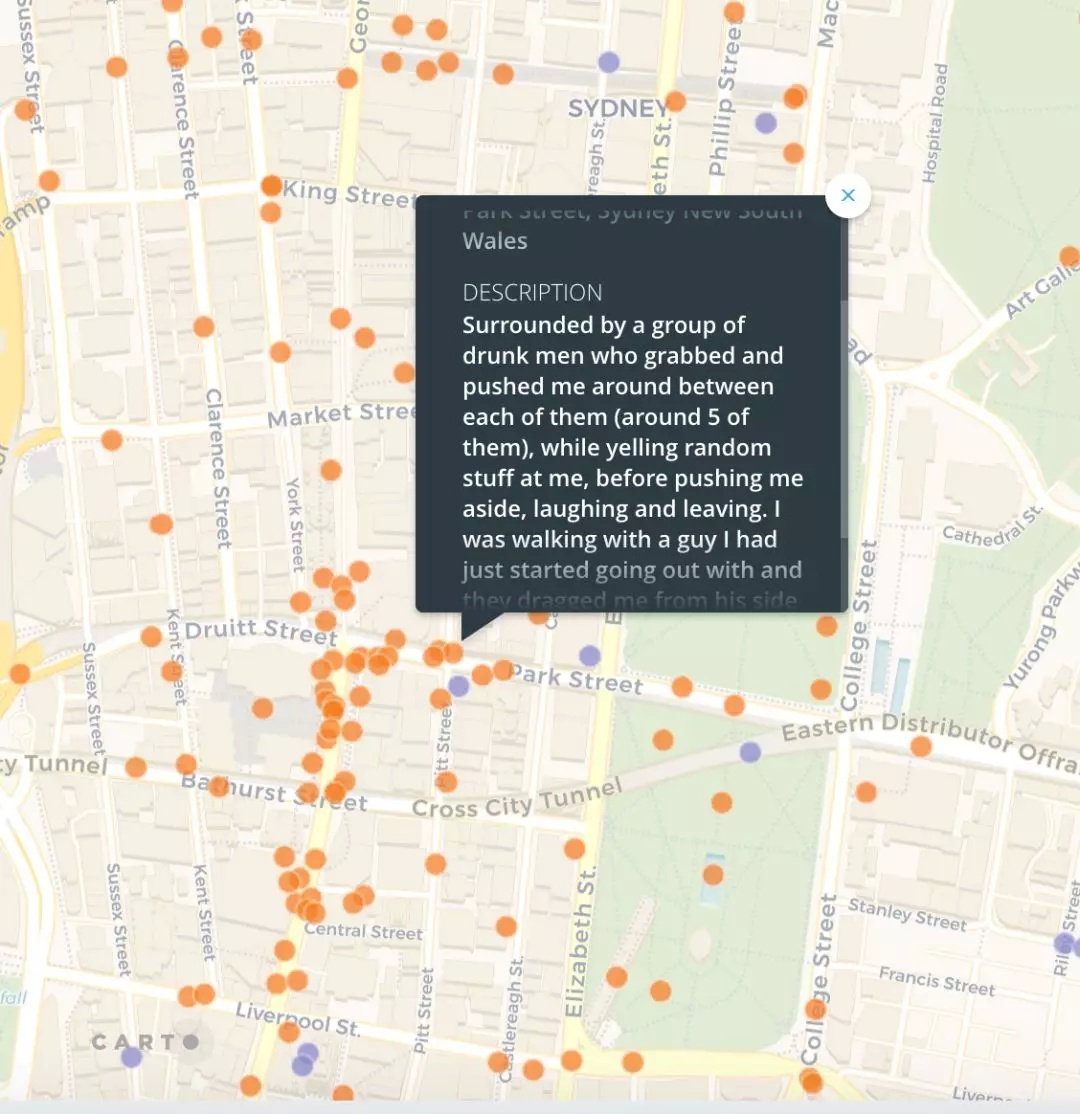Click the orange marker on Market Street near Sussex
This screenshot has height=1114, width=1080.
click(112, 440)
